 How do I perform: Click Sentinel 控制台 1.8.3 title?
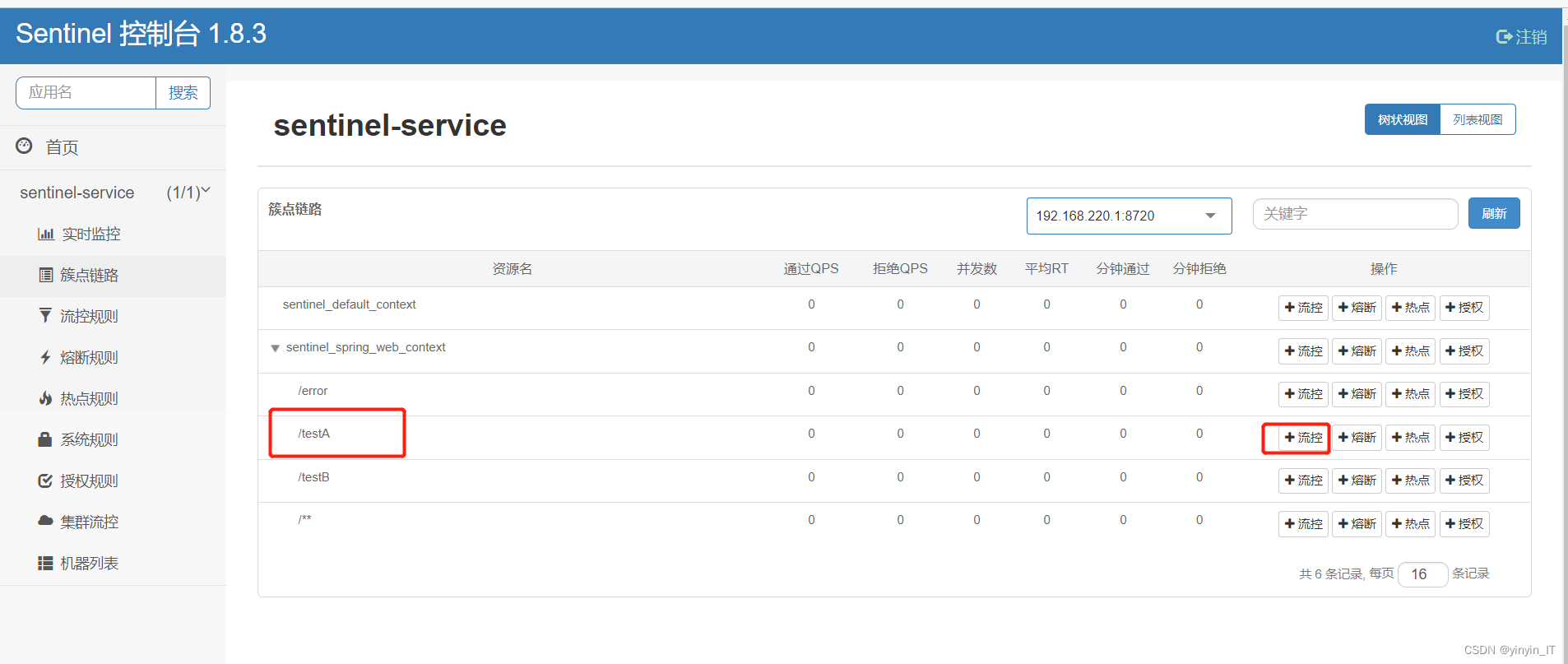coord(141,34)
